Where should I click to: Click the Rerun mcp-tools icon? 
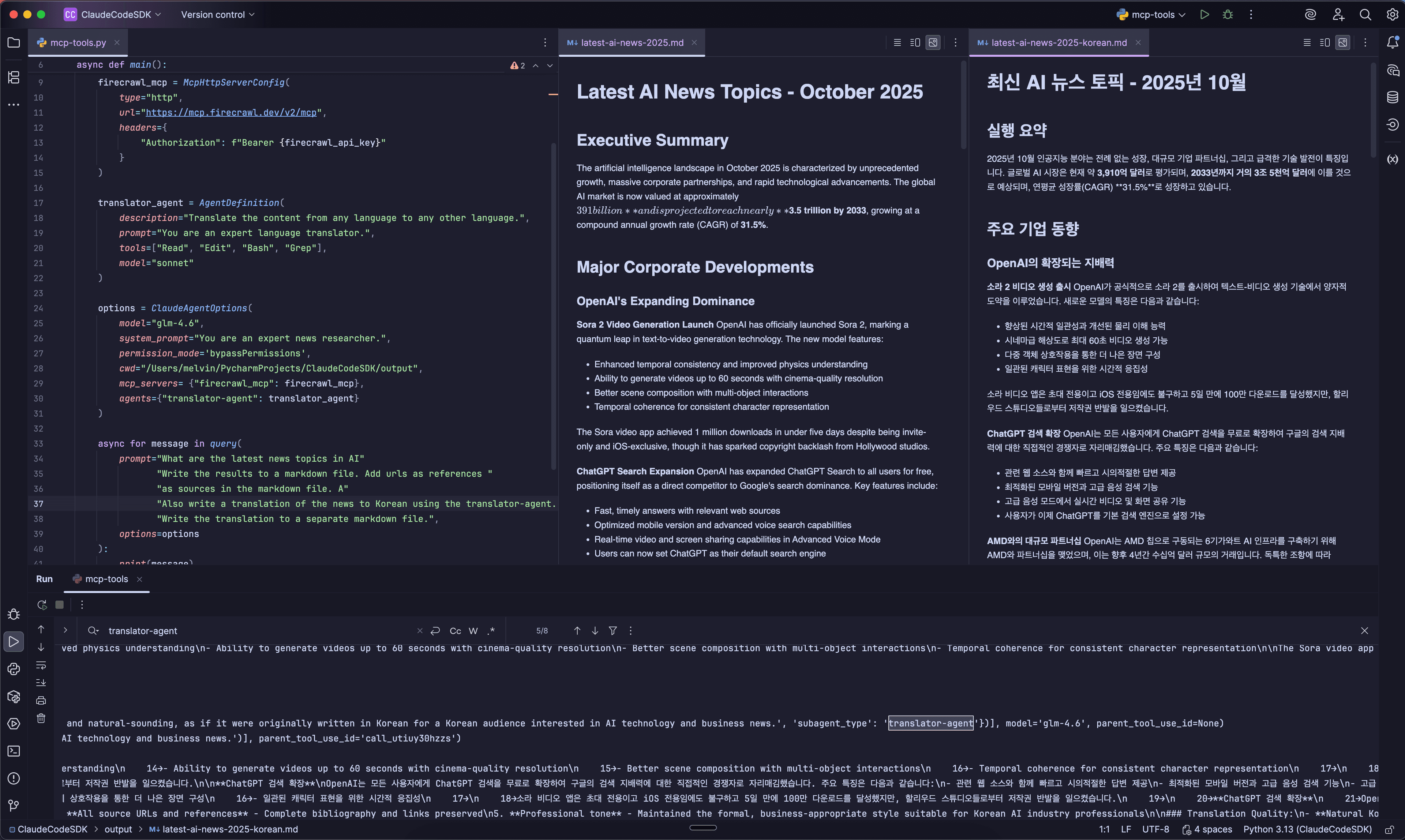pyautogui.click(x=42, y=604)
